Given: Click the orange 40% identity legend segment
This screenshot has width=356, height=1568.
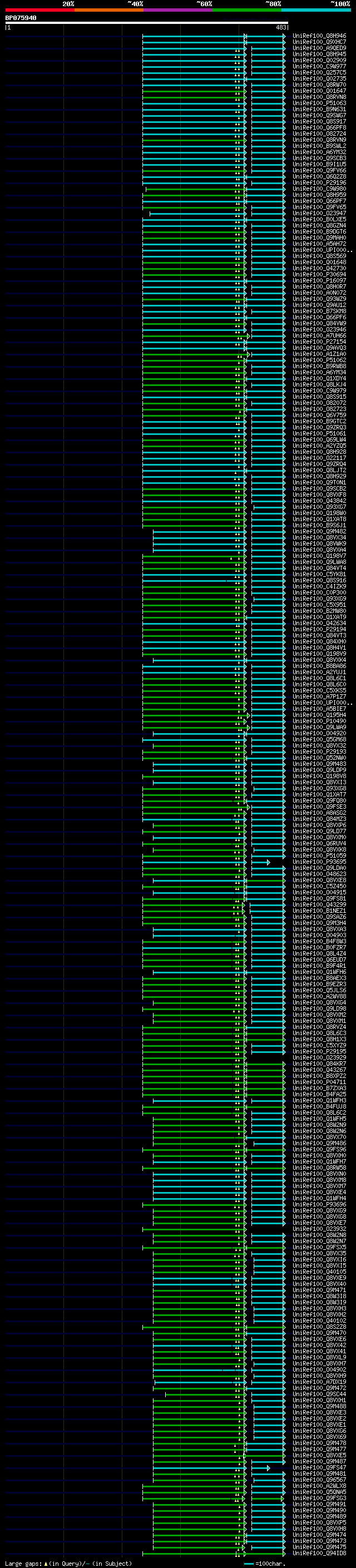Looking at the screenshot, I should [x=109, y=10].
